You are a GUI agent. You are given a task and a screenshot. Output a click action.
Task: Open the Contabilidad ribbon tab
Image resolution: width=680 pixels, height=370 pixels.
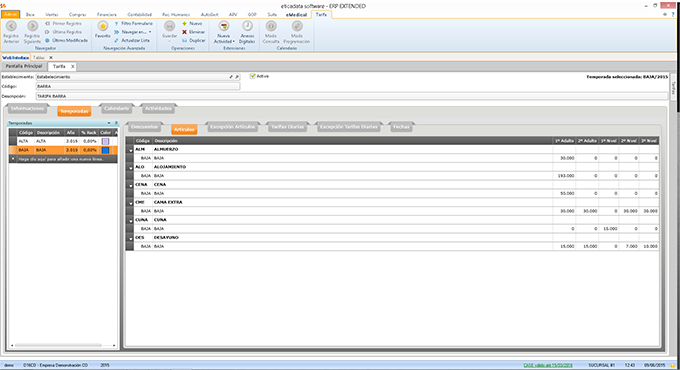click(140, 15)
